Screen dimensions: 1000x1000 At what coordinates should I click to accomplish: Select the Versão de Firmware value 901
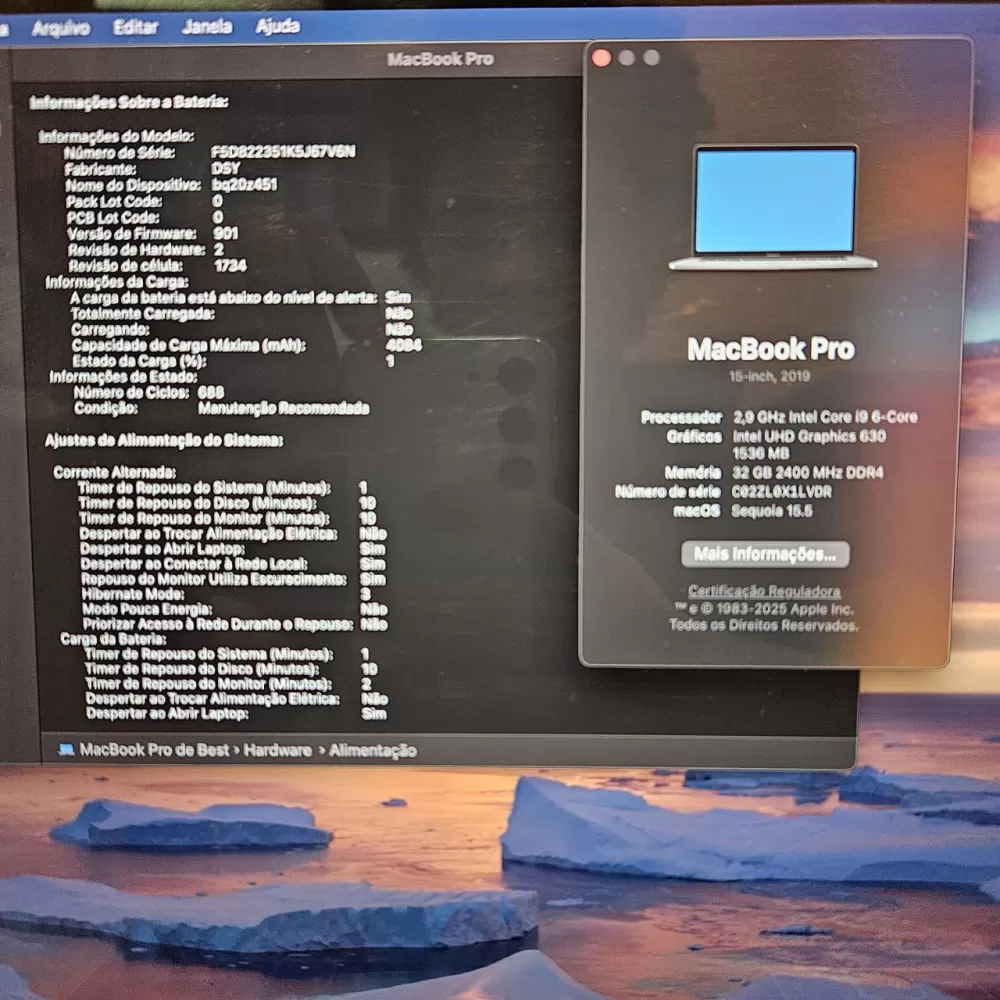click(226, 233)
